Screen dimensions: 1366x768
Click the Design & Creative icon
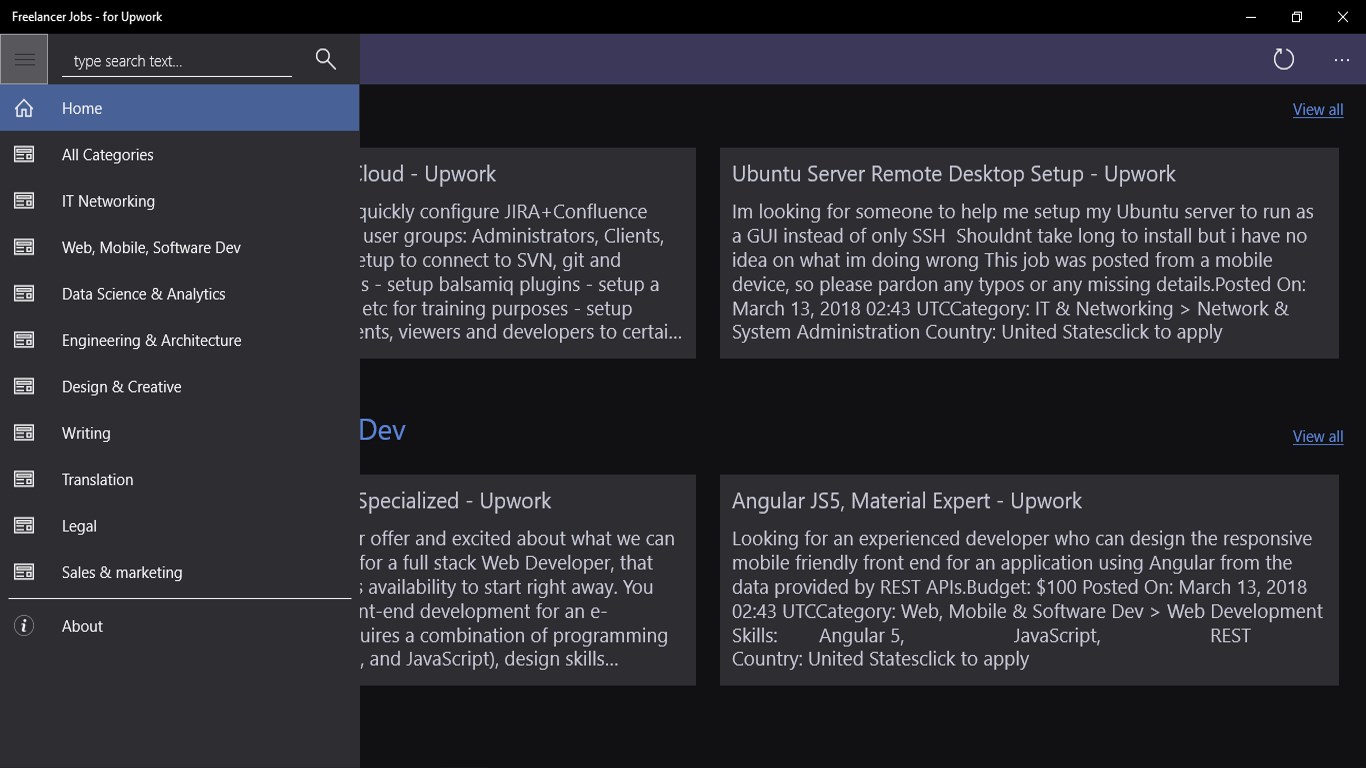pos(24,387)
